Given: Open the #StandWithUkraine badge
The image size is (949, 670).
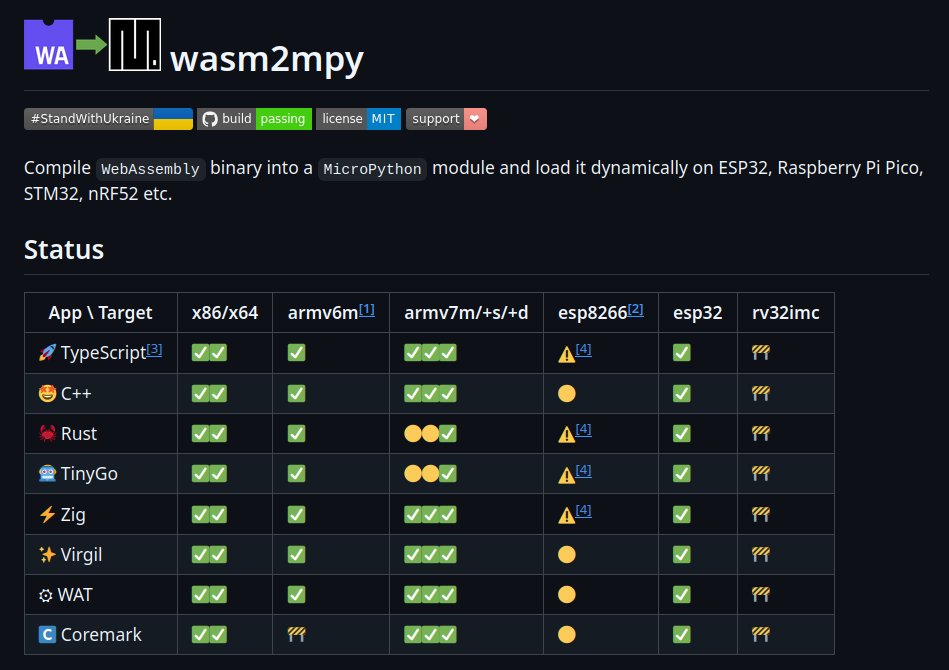Looking at the screenshot, I should point(108,119).
